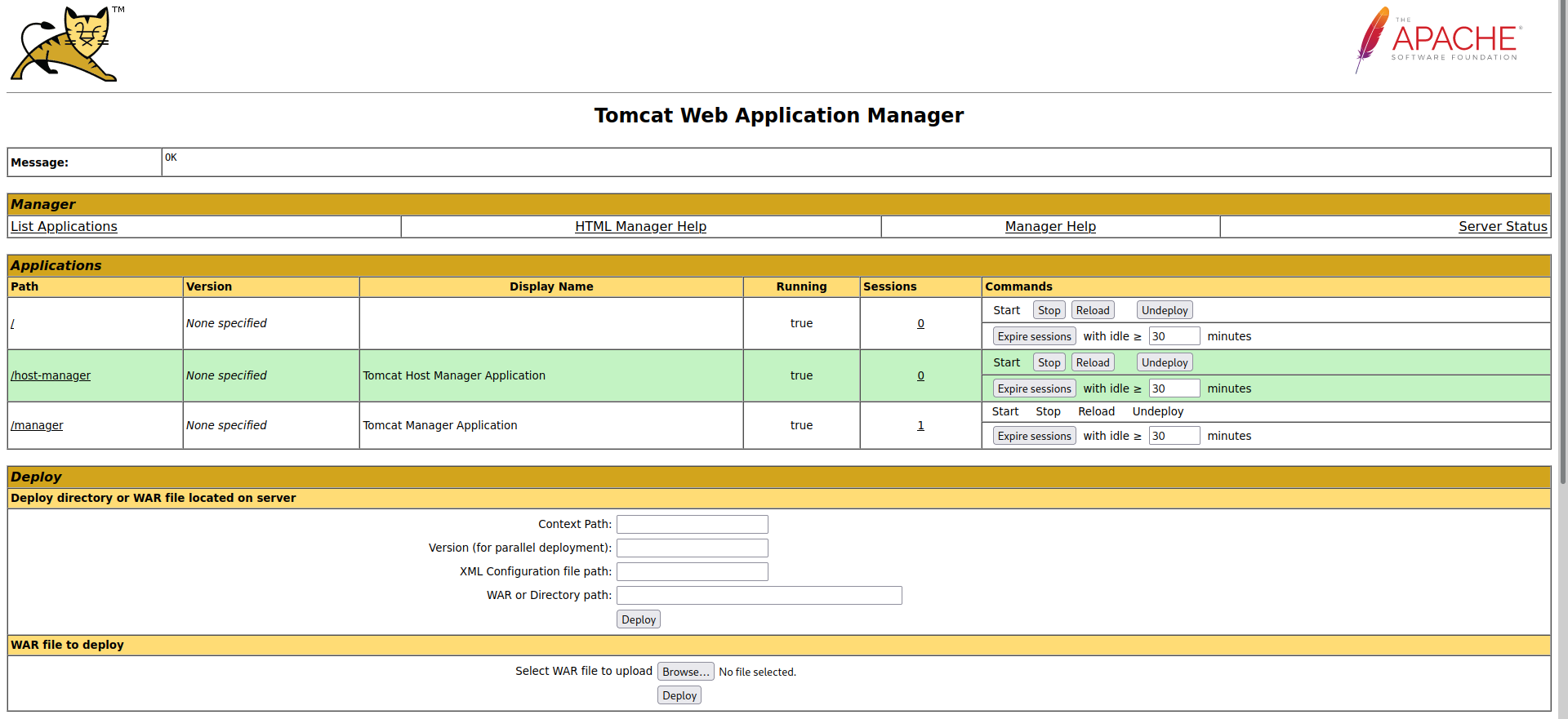Click the "Tomcat Manager Application" display name

pos(440,426)
